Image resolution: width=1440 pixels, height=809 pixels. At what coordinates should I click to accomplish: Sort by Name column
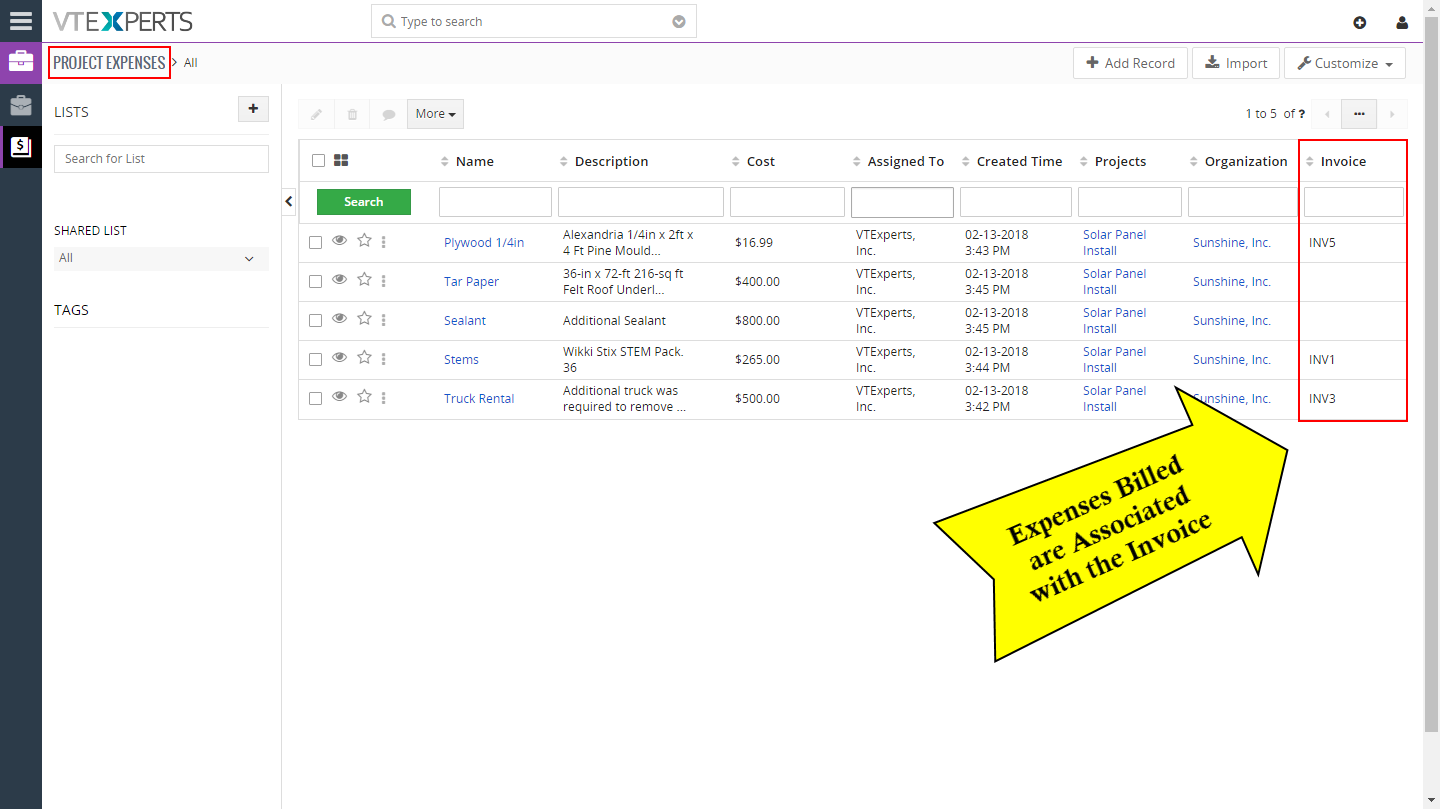[x=474, y=161]
